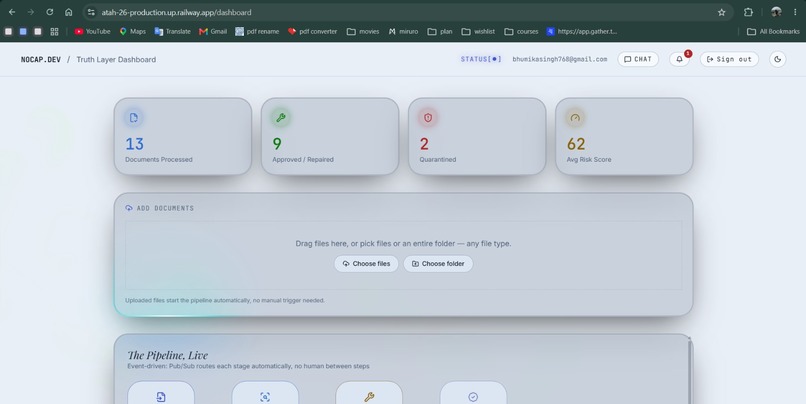Open the app.gather bookmark
Image resolution: width=806 pixels, height=404 pixels.
pos(581,31)
